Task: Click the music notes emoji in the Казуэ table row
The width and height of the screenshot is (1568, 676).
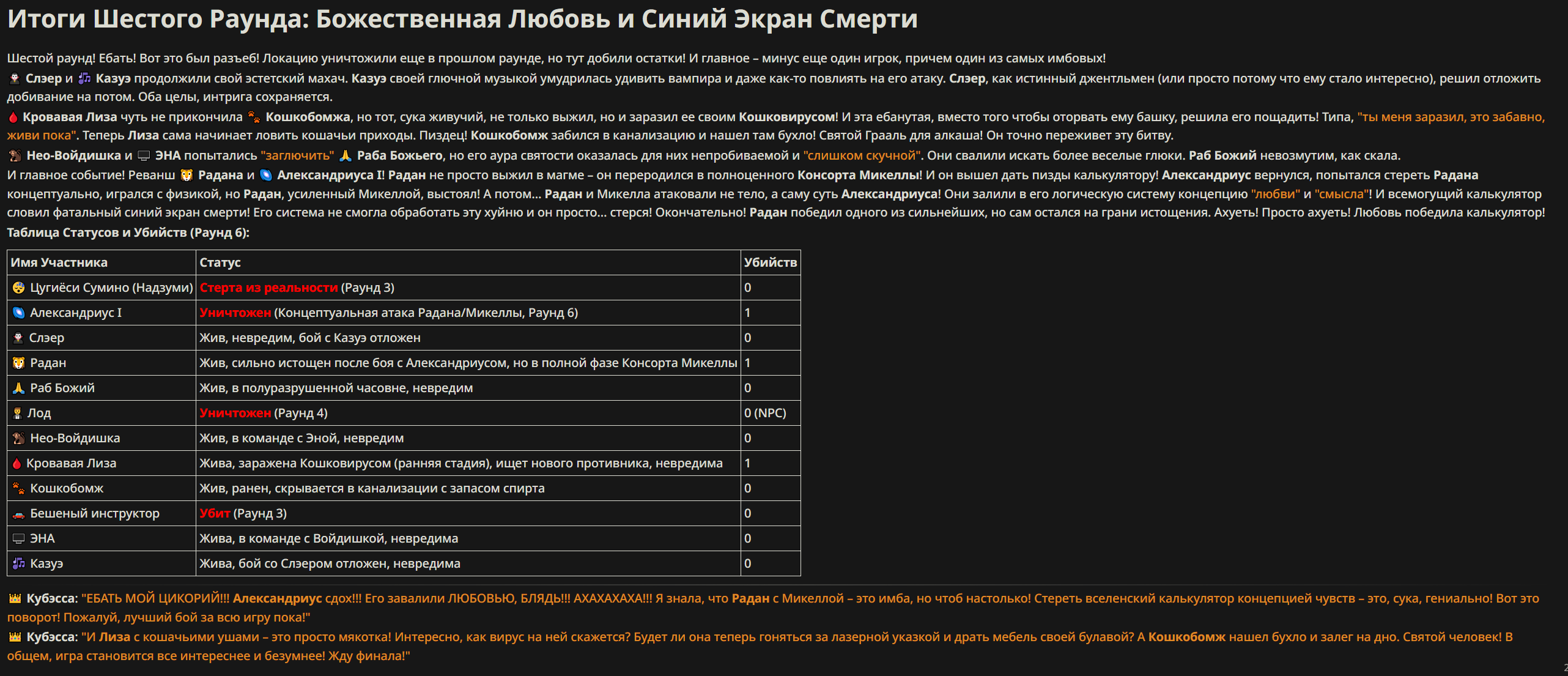Action: click(19, 563)
